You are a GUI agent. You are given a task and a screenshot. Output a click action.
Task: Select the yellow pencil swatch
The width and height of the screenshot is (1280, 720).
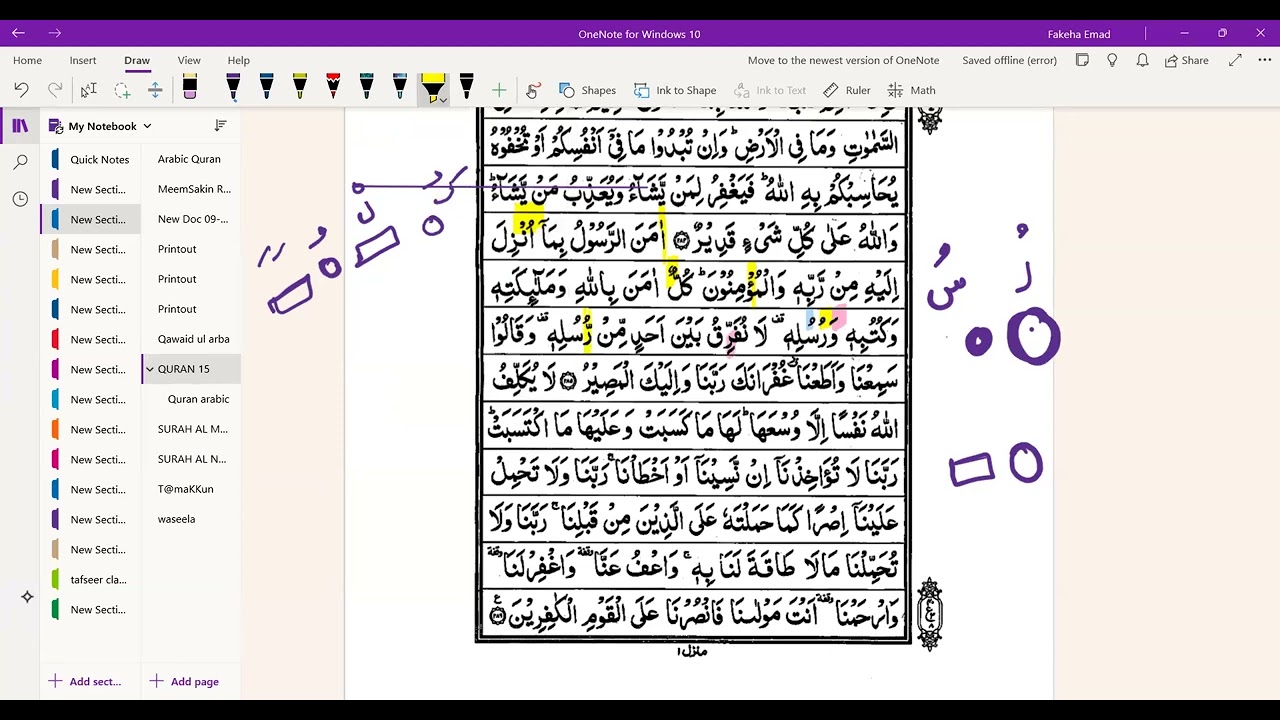coord(299,88)
